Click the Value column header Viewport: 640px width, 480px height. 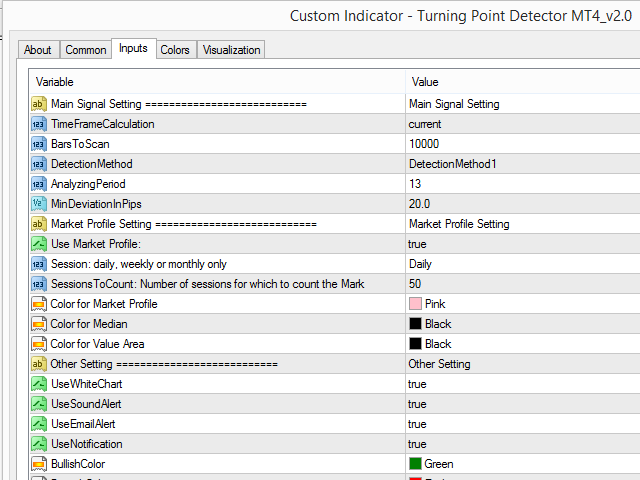(523, 82)
